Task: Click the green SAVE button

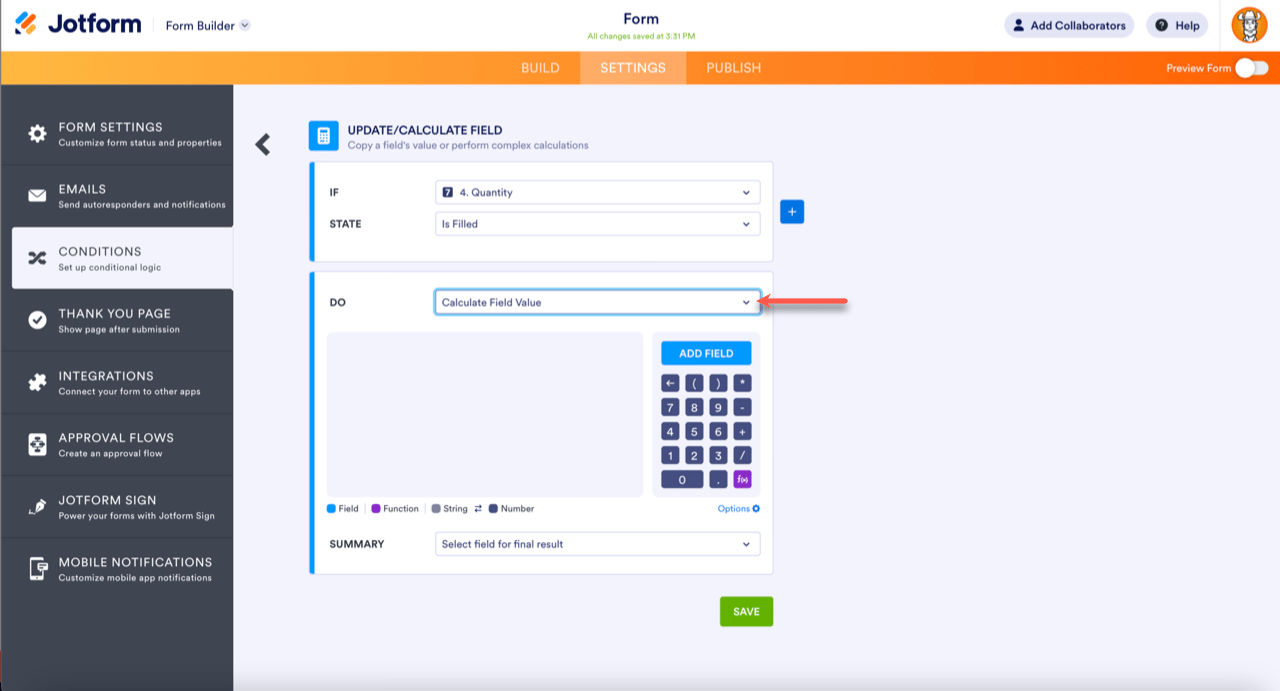Action: click(746, 612)
